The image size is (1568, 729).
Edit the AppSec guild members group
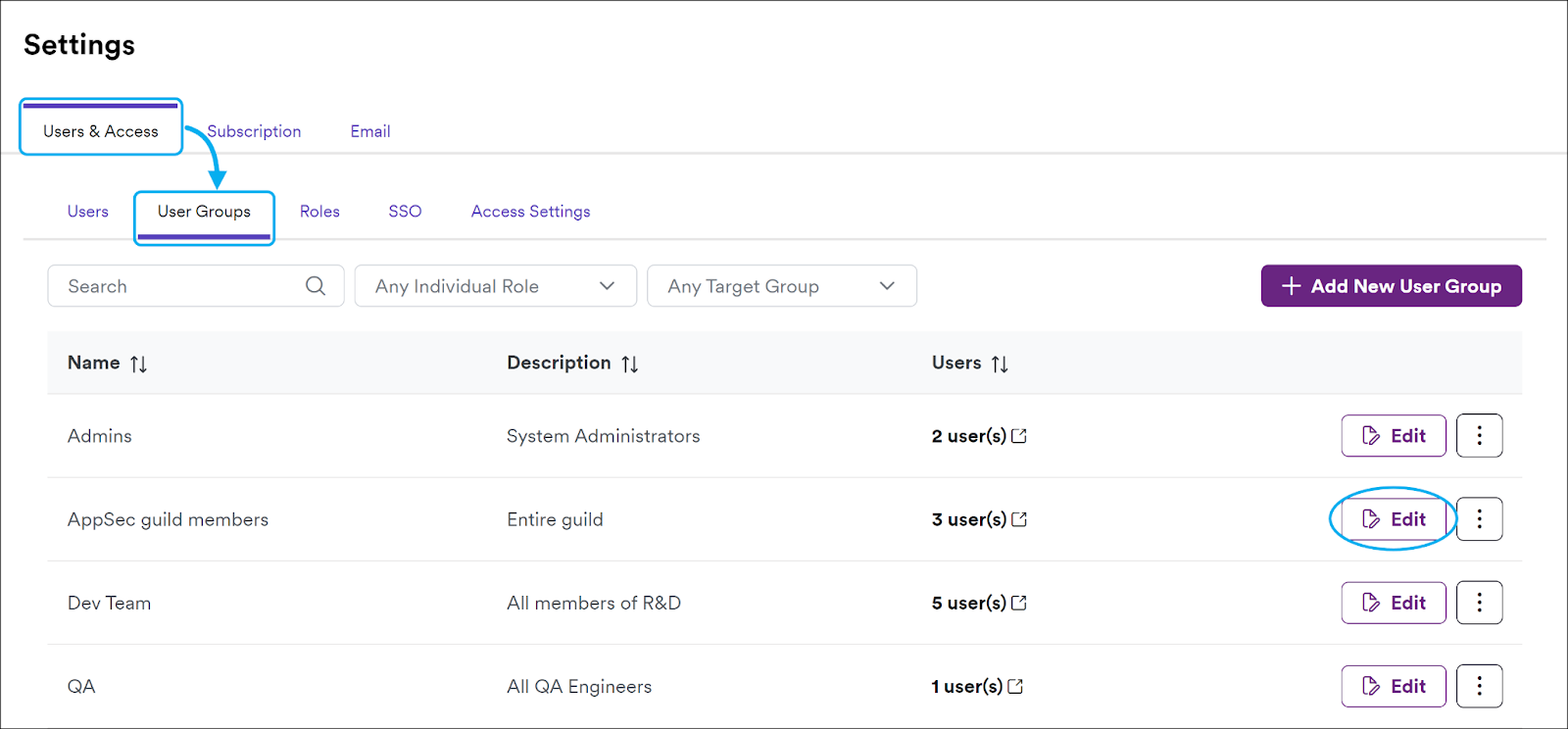(x=1394, y=519)
